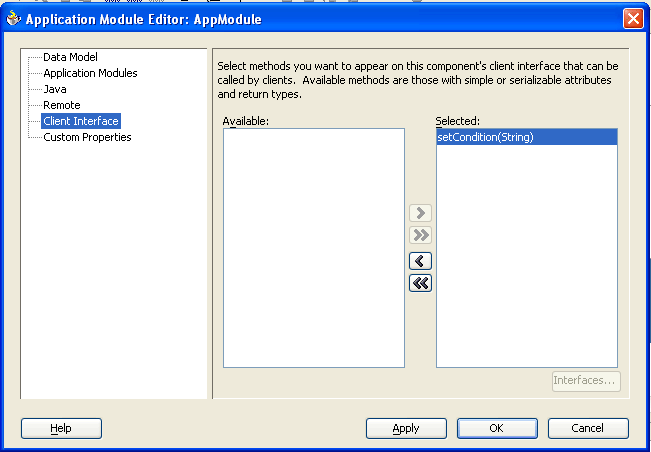
Task: Click the Interfaces... button
Action: coord(586,381)
